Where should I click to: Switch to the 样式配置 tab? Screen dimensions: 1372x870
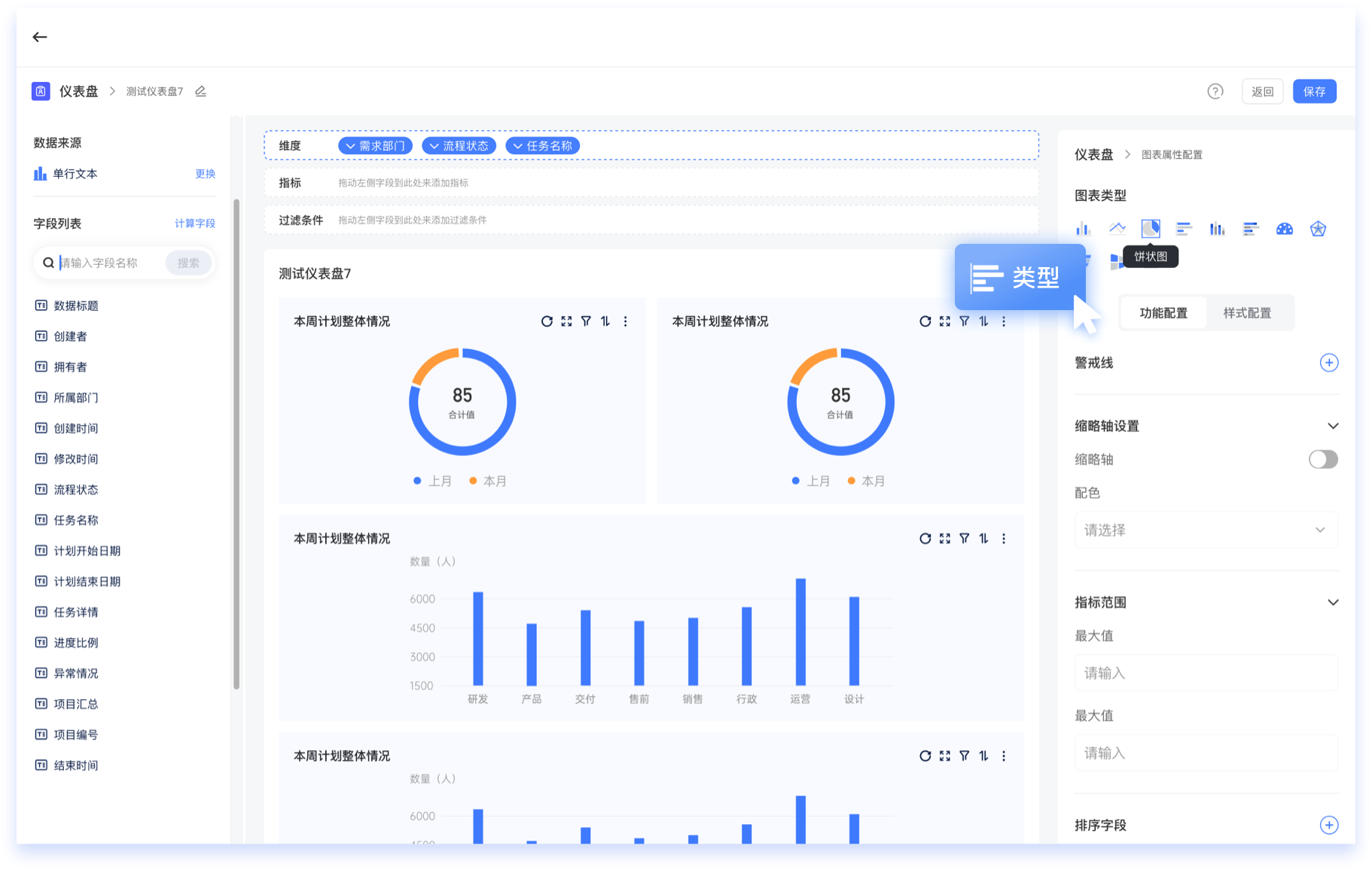point(1247,313)
